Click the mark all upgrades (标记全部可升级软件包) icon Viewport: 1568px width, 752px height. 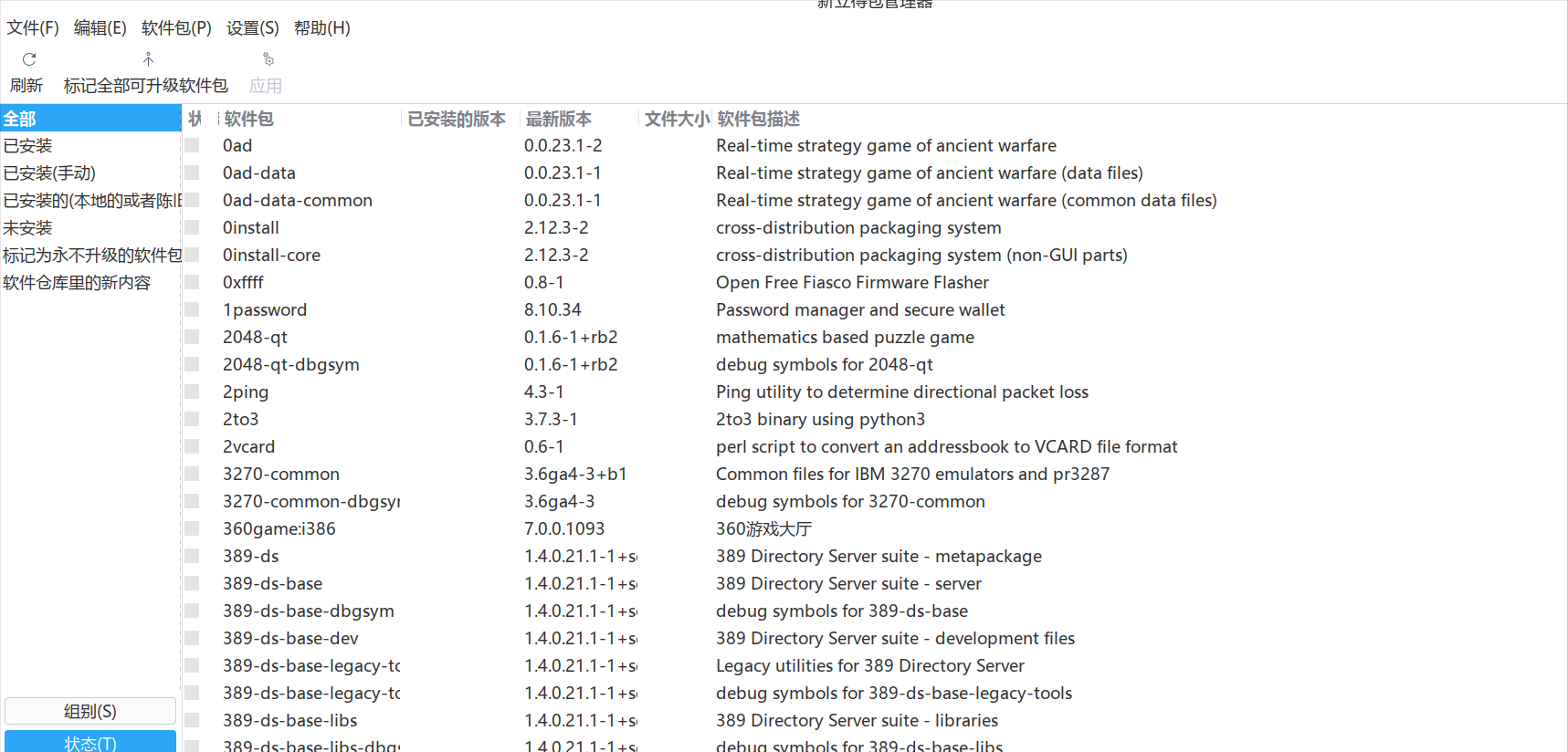pyautogui.click(x=148, y=59)
